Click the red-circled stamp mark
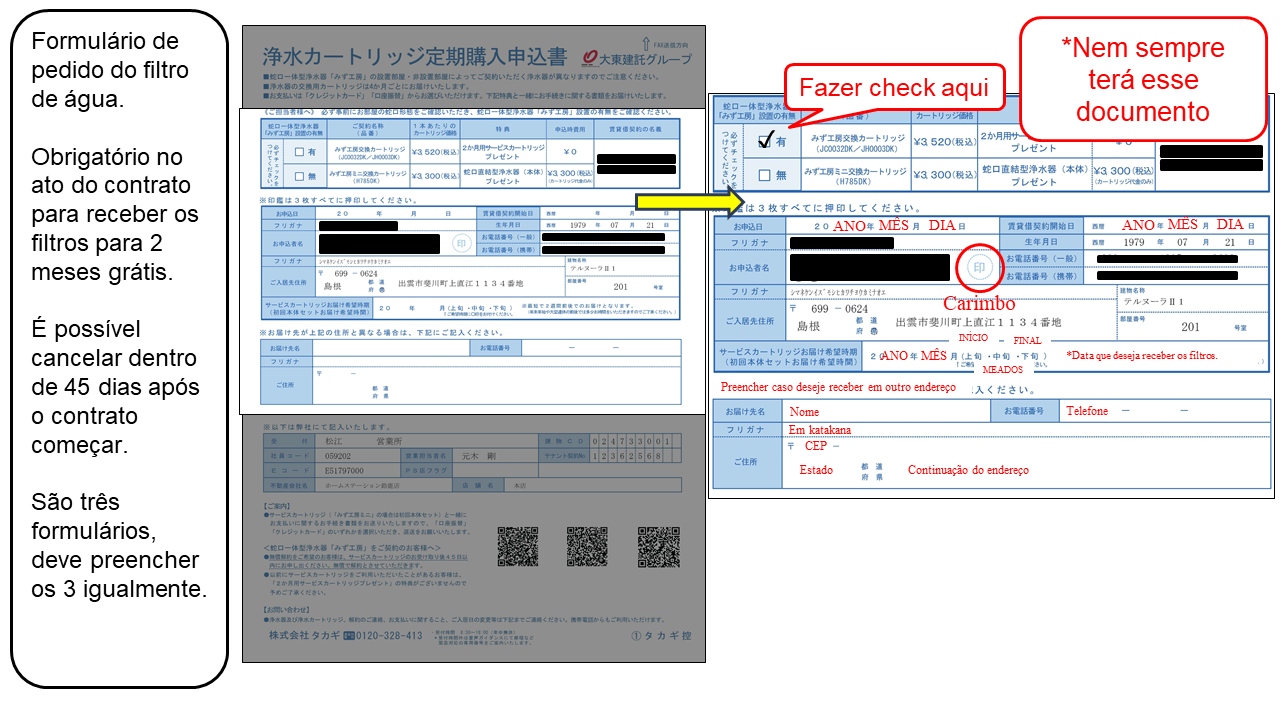The width and height of the screenshot is (1280, 720). point(979,268)
